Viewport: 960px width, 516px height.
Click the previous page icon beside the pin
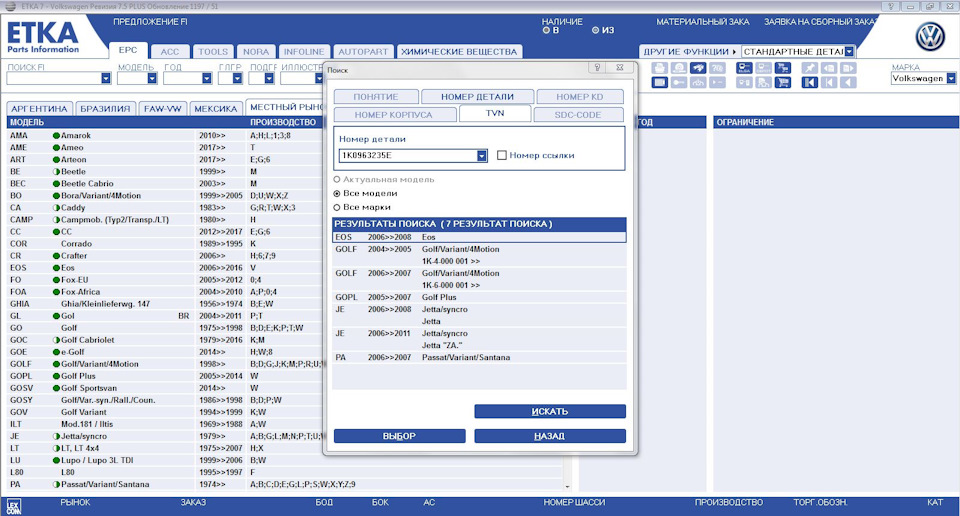point(829,68)
